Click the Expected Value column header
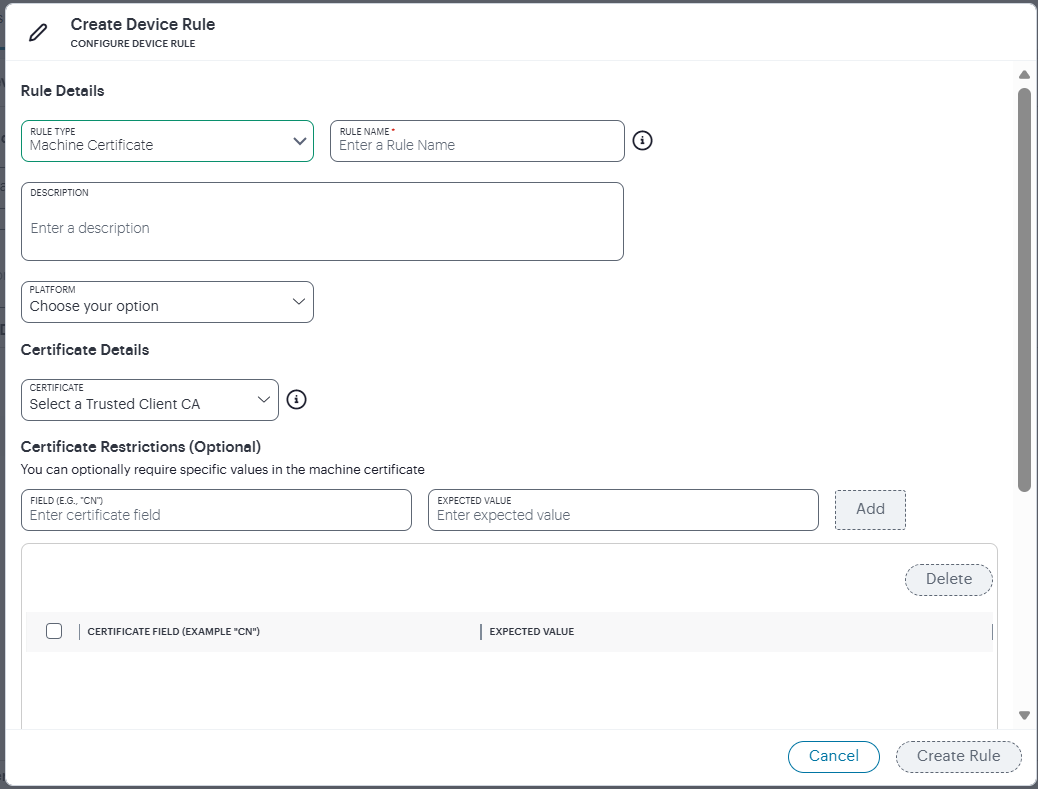Image resolution: width=1038 pixels, height=789 pixels. pyautogui.click(x=532, y=632)
